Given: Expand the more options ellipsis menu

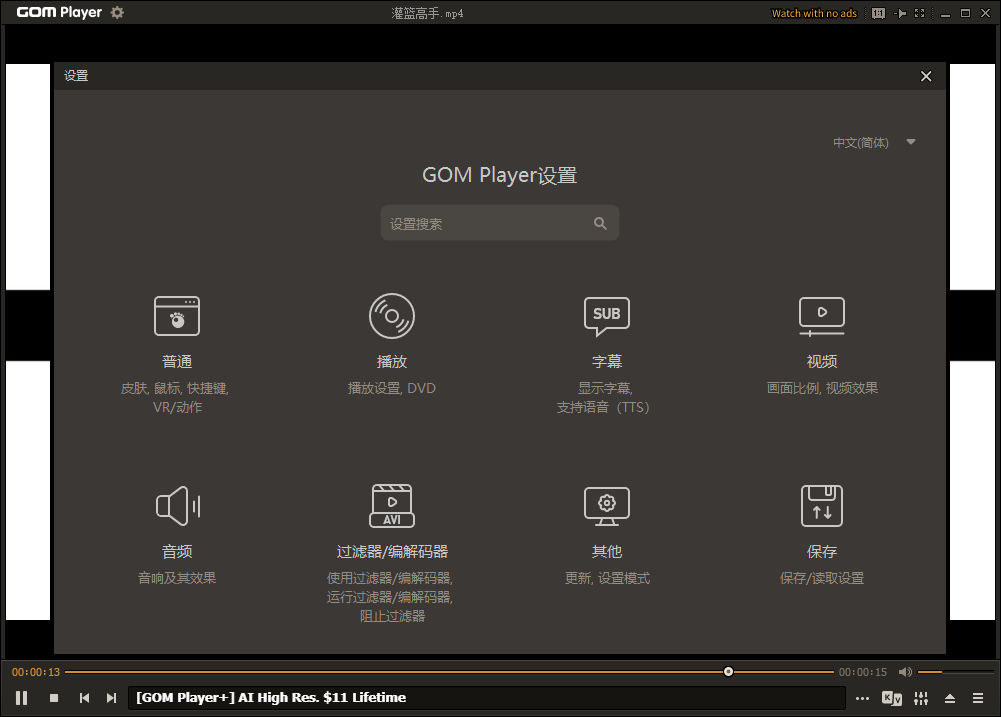Looking at the screenshot, I should pyautogui.click(x=862, y=697).
